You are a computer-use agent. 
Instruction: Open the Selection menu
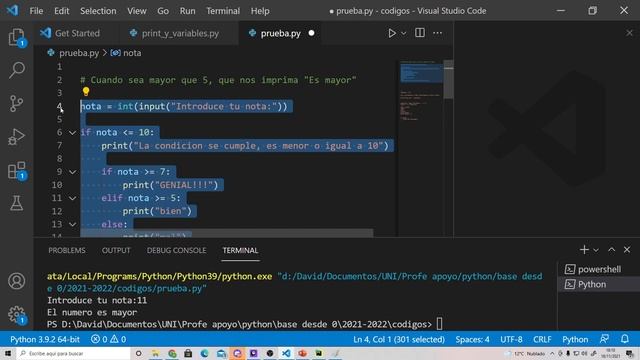point(98,11)
